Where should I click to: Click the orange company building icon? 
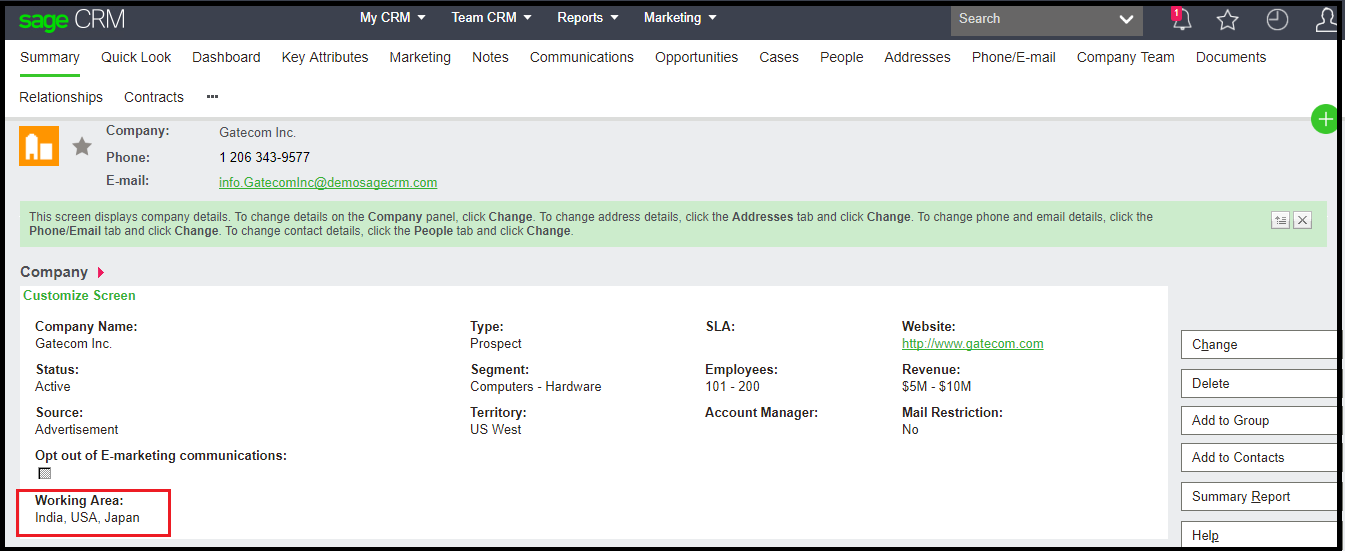39,146
